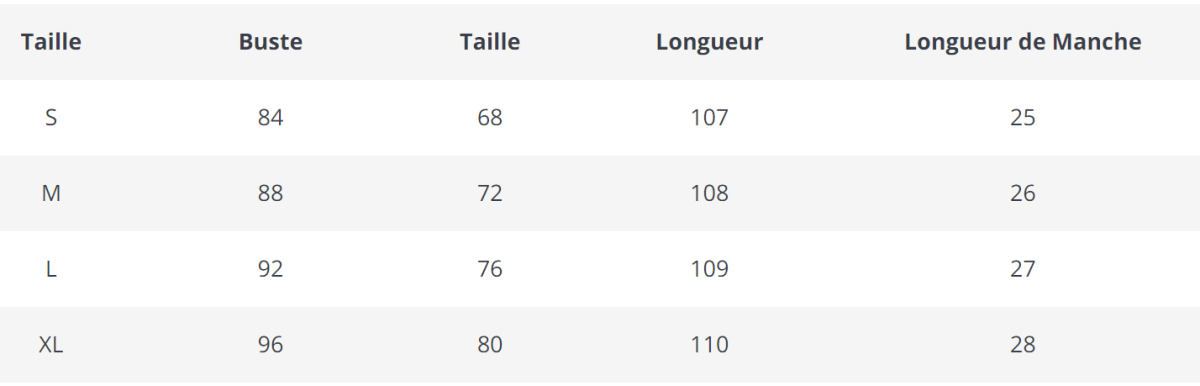
Task: Click the M size row label
Action: coord(51,194)
